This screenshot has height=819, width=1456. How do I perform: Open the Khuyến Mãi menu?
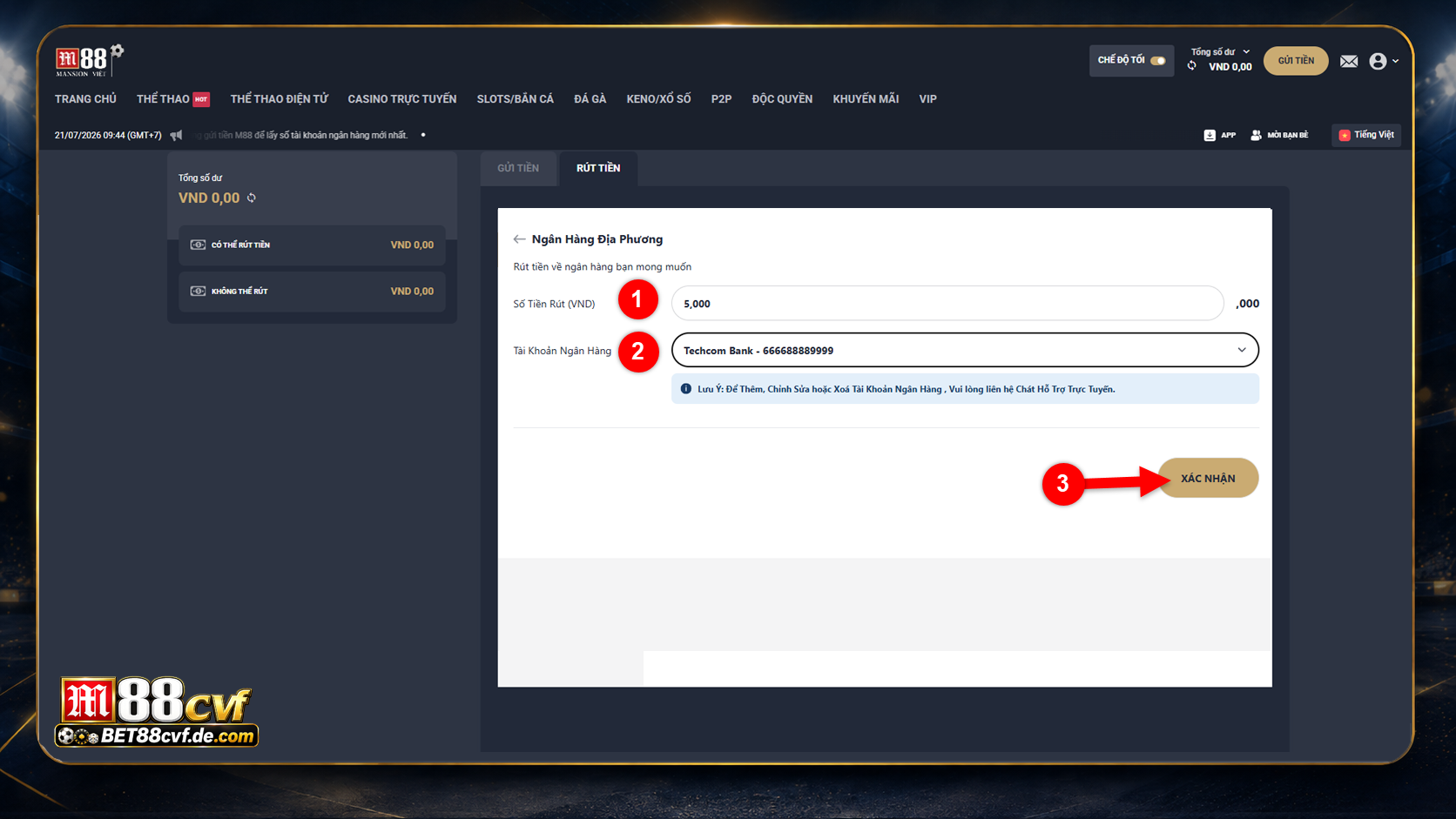pyautogui.click(x=866, y=99)
